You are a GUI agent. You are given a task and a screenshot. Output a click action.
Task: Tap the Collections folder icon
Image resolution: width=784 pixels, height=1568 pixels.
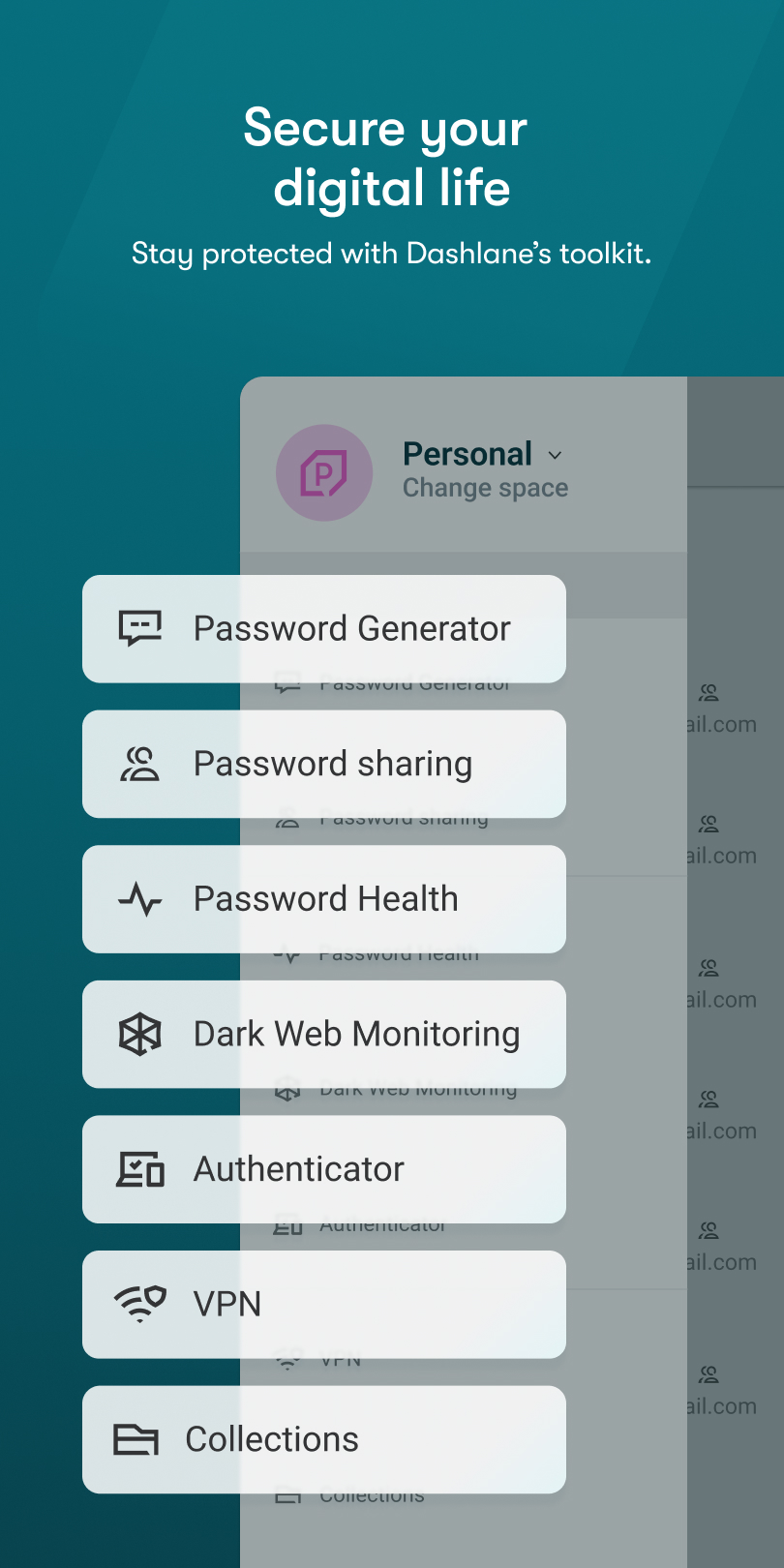pos(136,1439)
